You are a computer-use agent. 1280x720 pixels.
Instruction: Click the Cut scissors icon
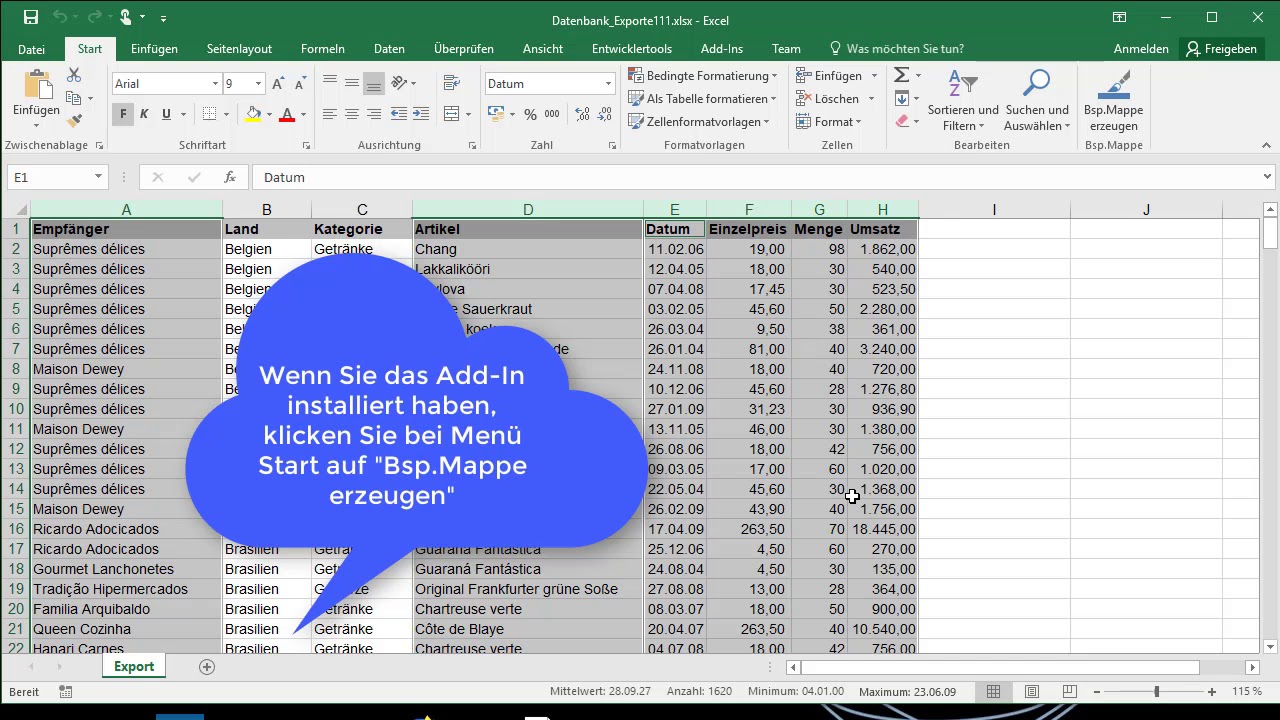(x=74, y=76)
